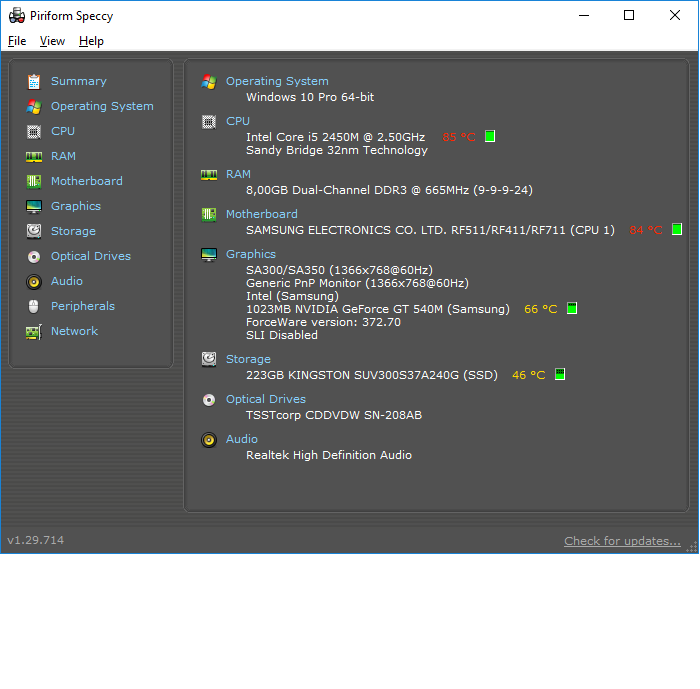Click the Motherboard icon in sidebar
Image resolution: width=700 pixels, height=689 pixels.
click(34, 181)
